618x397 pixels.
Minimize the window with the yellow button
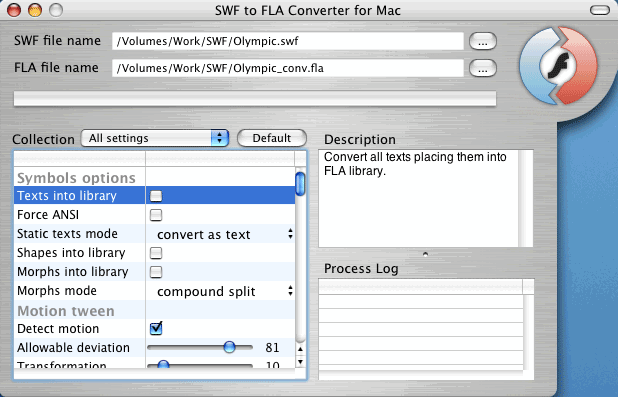coord(35,10)
